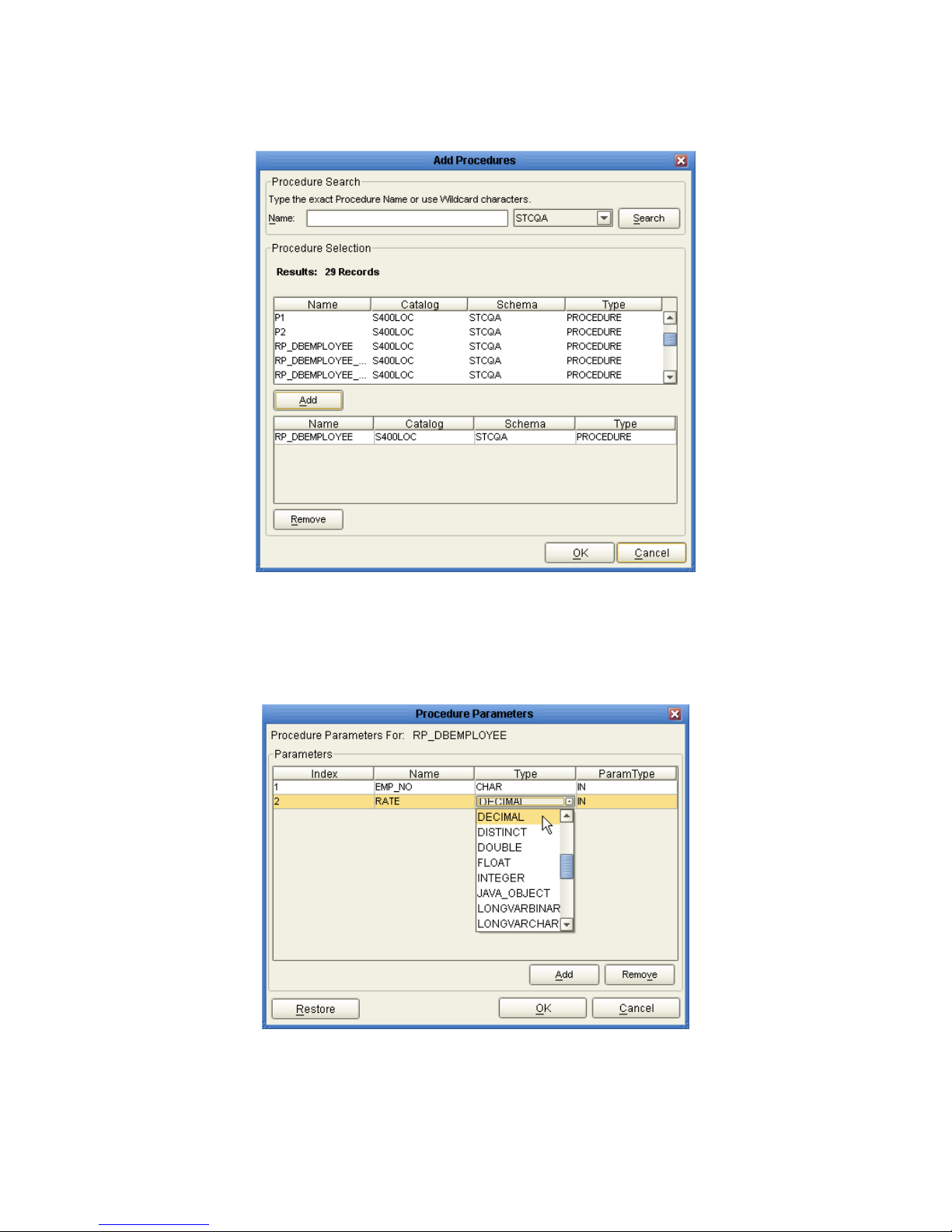Click the CHAR type cell
Image resolution: width=952 pixels, height=1232 pixels.
(525, 787)
